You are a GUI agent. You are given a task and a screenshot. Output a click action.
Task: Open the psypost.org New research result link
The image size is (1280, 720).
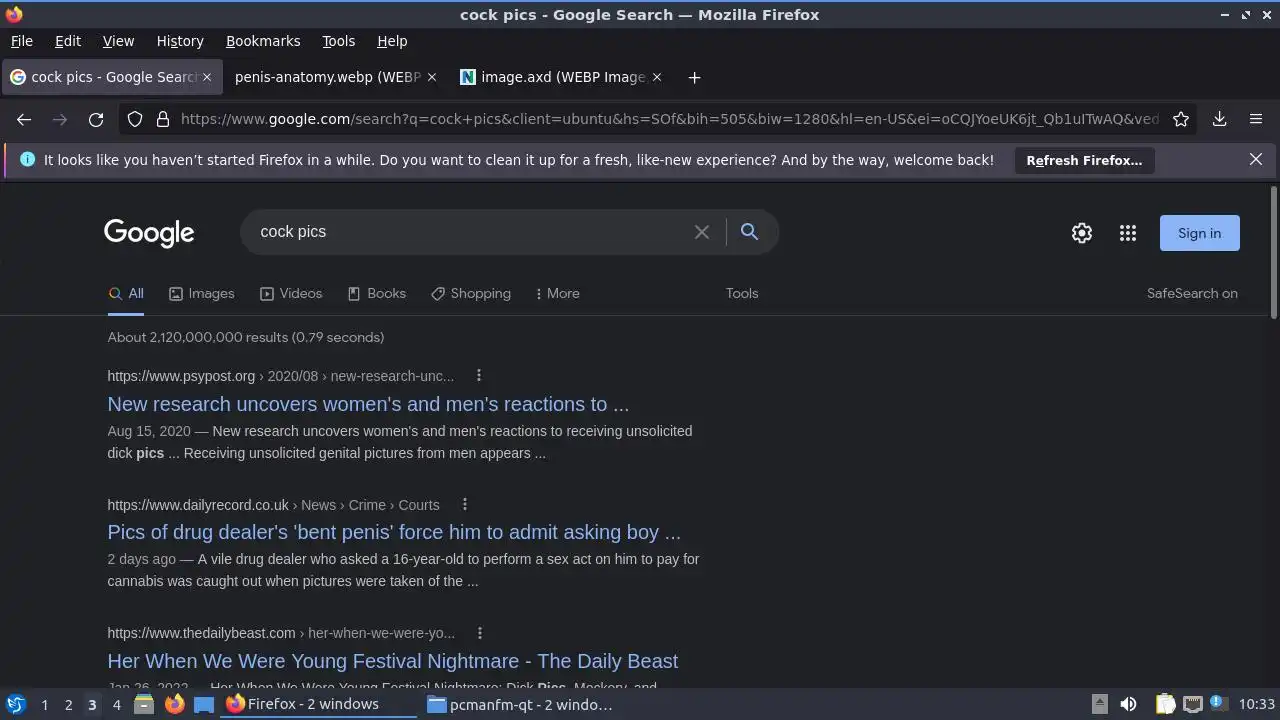(x=368, y=404)
